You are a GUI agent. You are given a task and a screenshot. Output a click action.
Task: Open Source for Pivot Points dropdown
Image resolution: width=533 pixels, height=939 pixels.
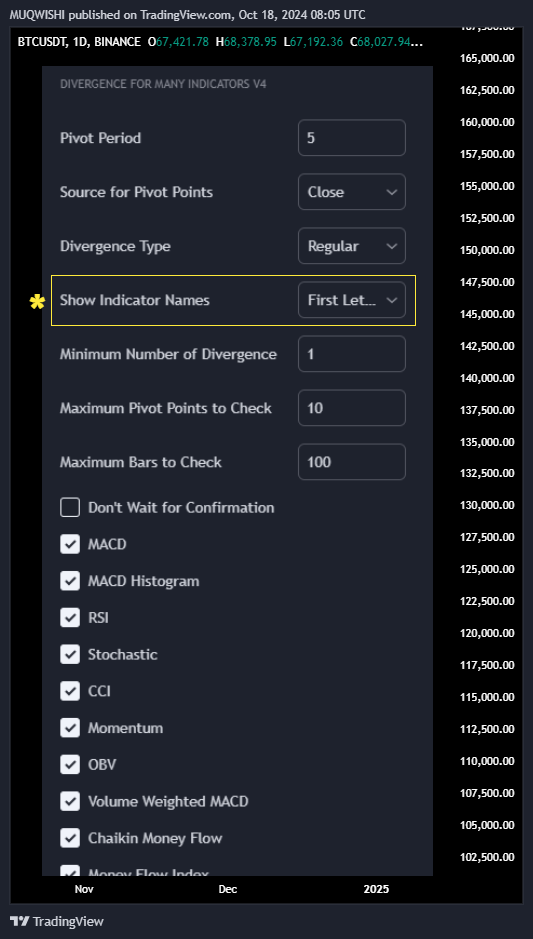point(352,192)
